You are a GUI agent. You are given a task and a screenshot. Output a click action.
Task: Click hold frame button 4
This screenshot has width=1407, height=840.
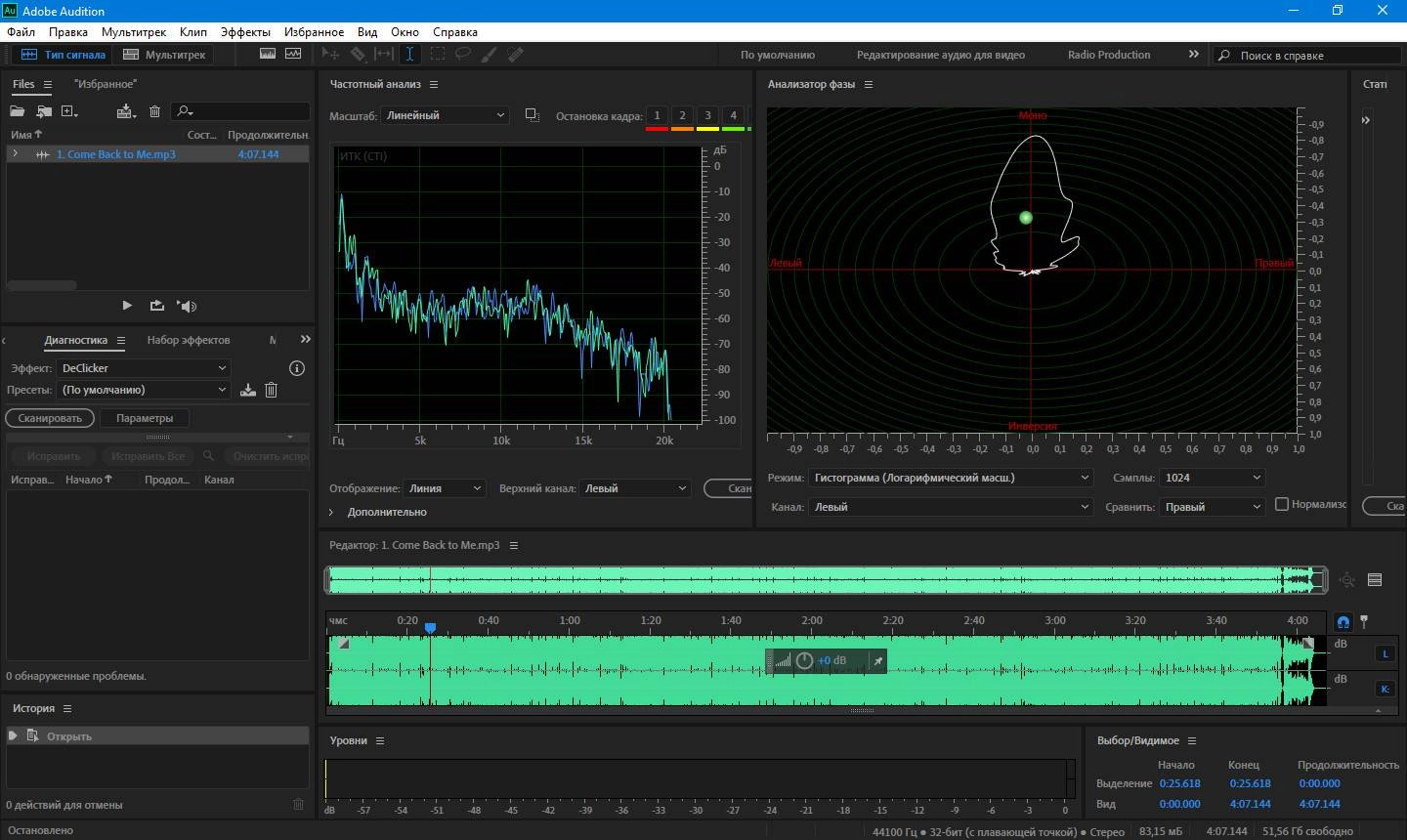[x=733, y=116]
